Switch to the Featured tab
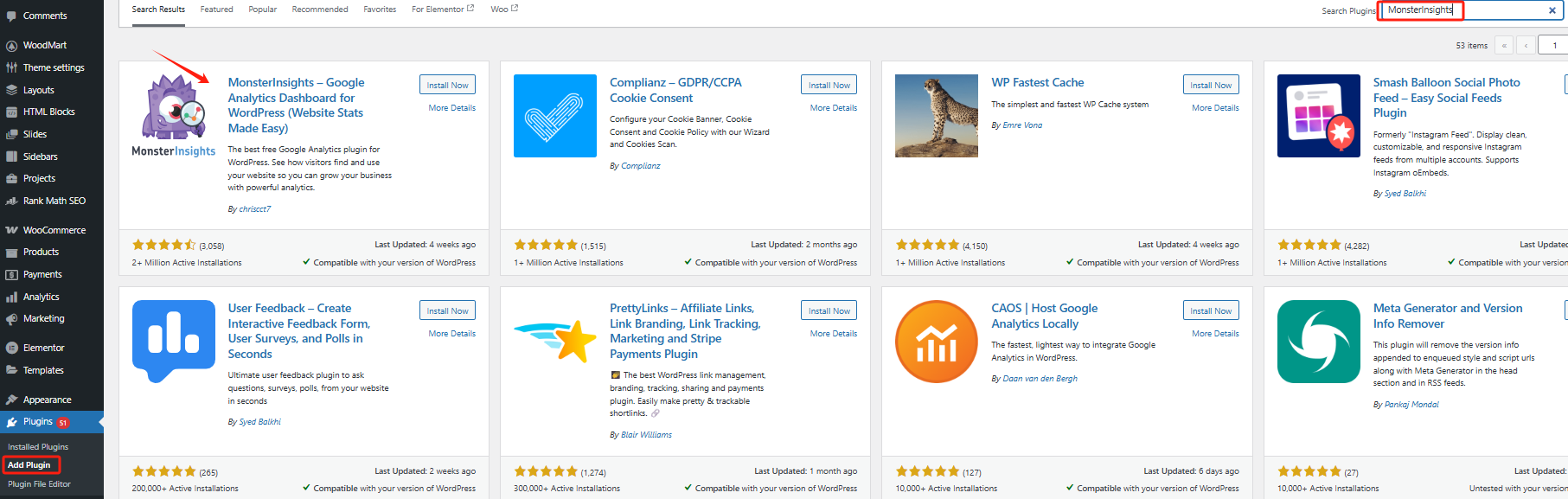Viewport: 1568px width, 499px height. pyautogui.click(x=217, y=10)
